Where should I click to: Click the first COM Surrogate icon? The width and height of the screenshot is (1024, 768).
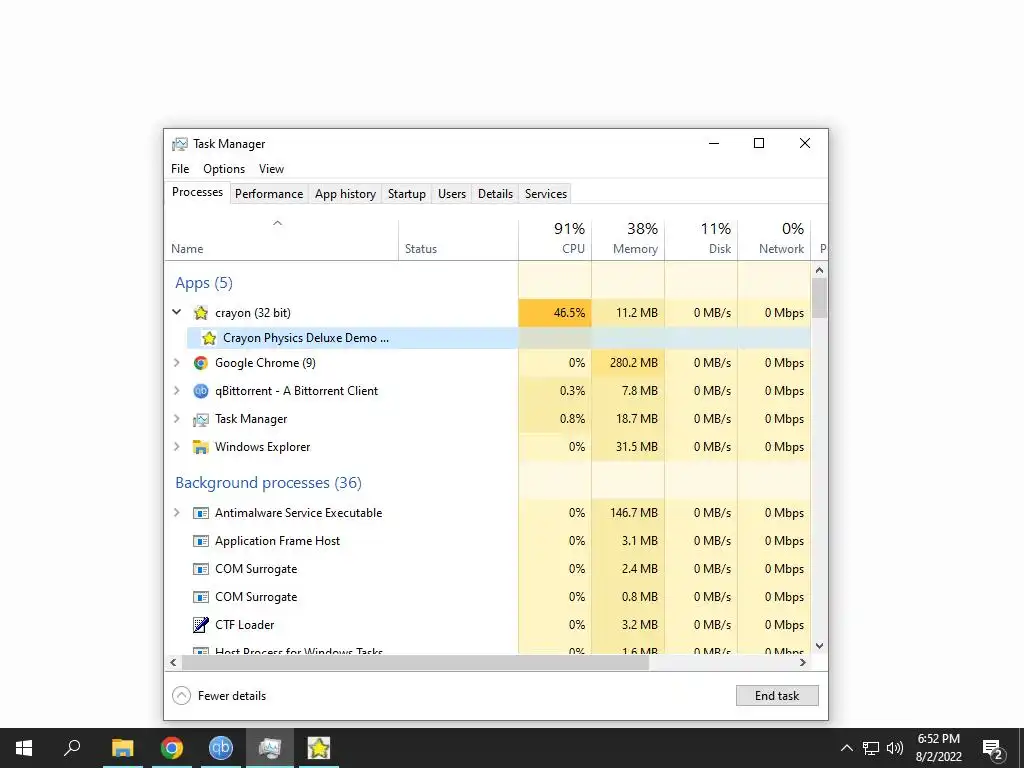[x=200, y=569]
